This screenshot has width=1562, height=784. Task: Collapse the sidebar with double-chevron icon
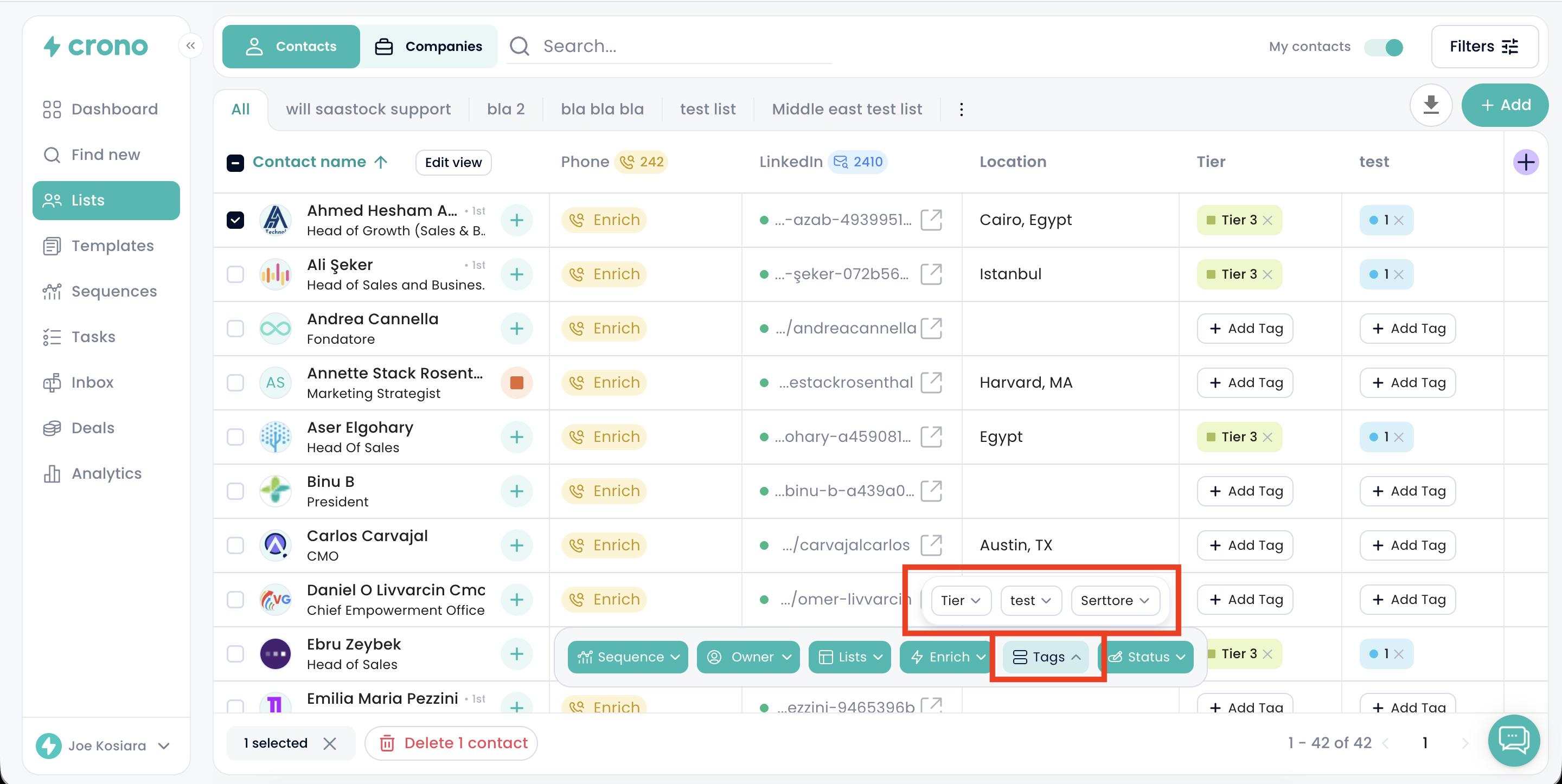190,46
